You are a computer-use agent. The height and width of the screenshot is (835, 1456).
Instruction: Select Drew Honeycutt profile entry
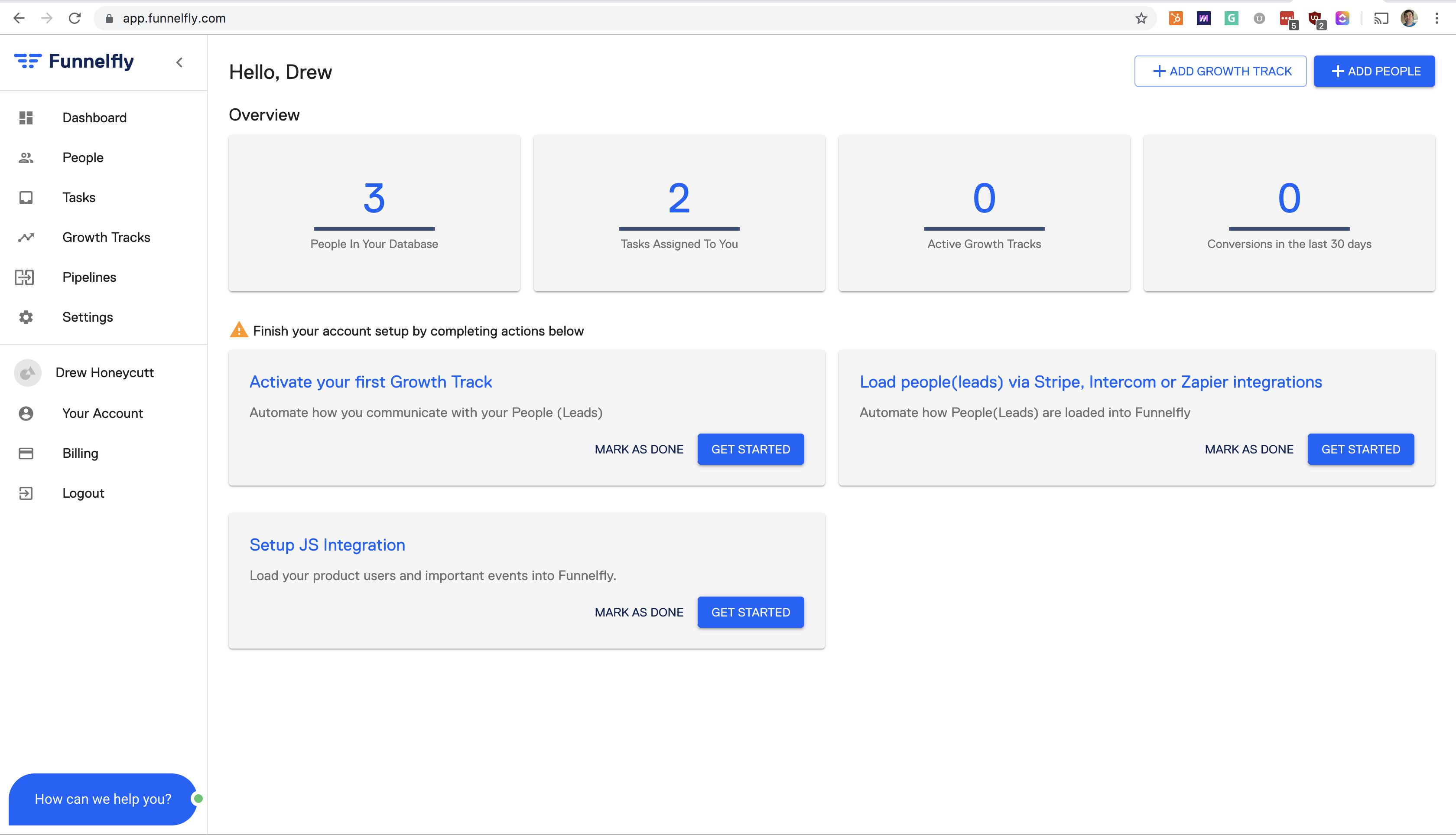104,373
